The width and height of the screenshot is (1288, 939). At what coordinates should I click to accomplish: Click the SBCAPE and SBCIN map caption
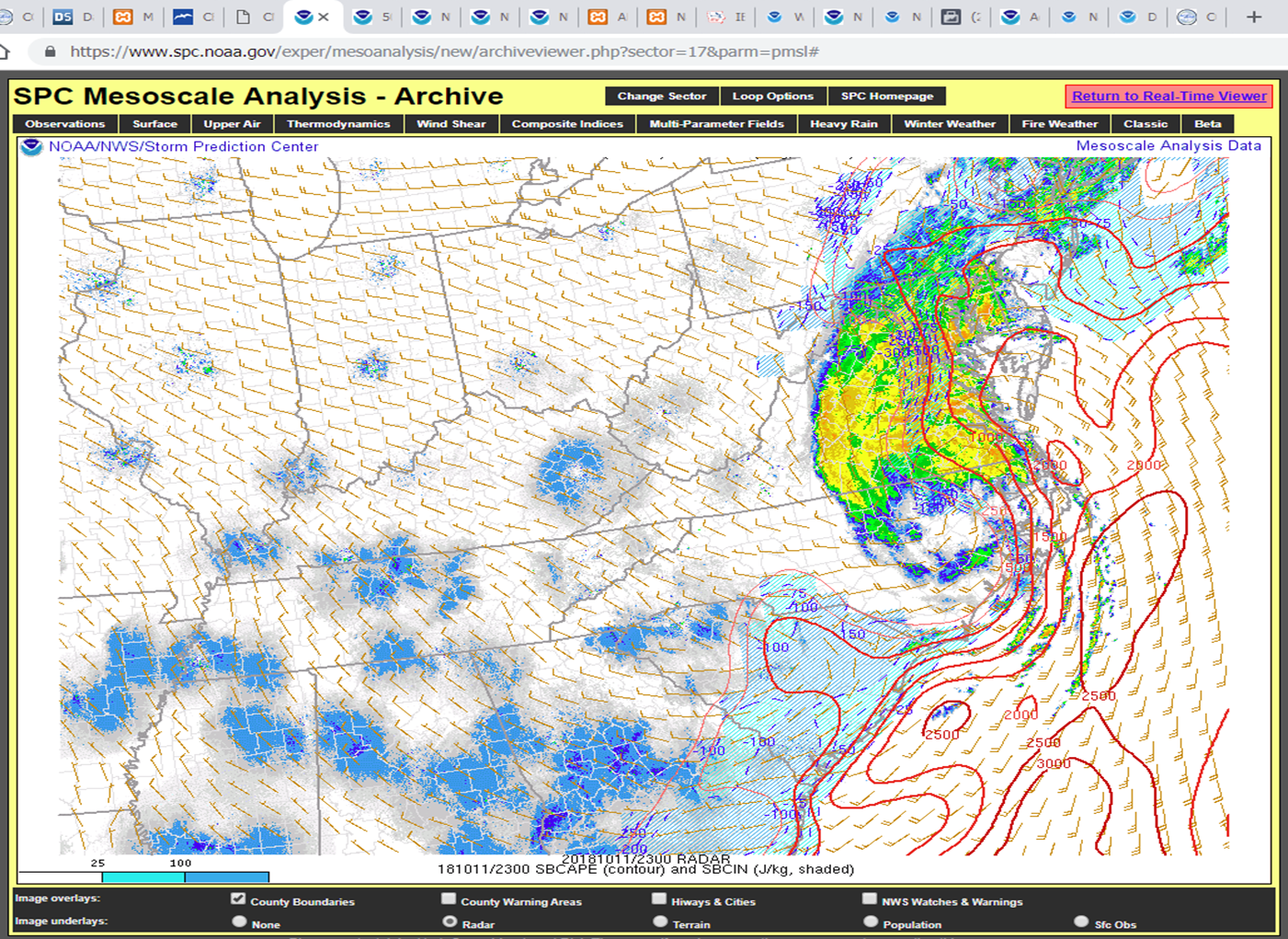tap(645, 869)
